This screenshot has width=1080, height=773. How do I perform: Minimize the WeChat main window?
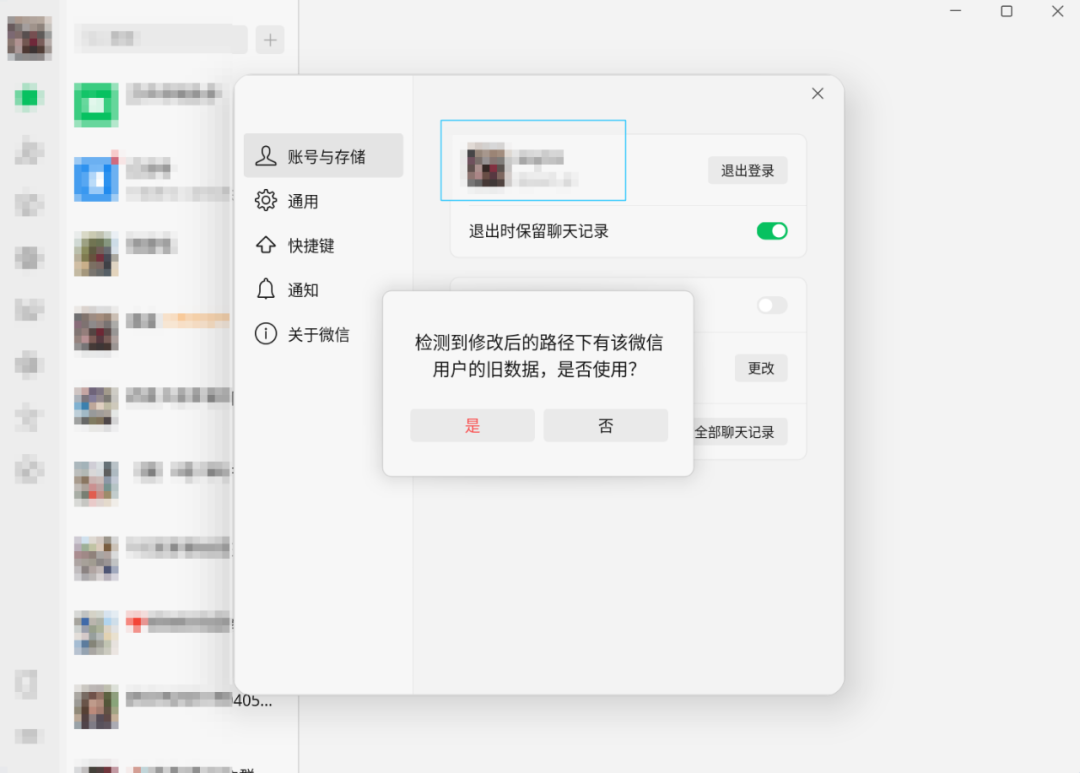point(955,11)
